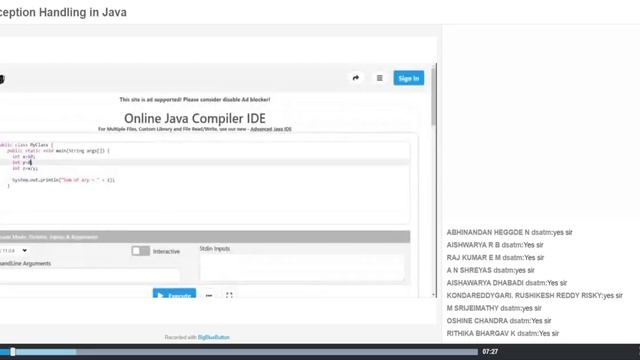Click the 07:27 time display
Image resolution: width=640 pixels, height=360 pixels.
[x=490, y=351]
